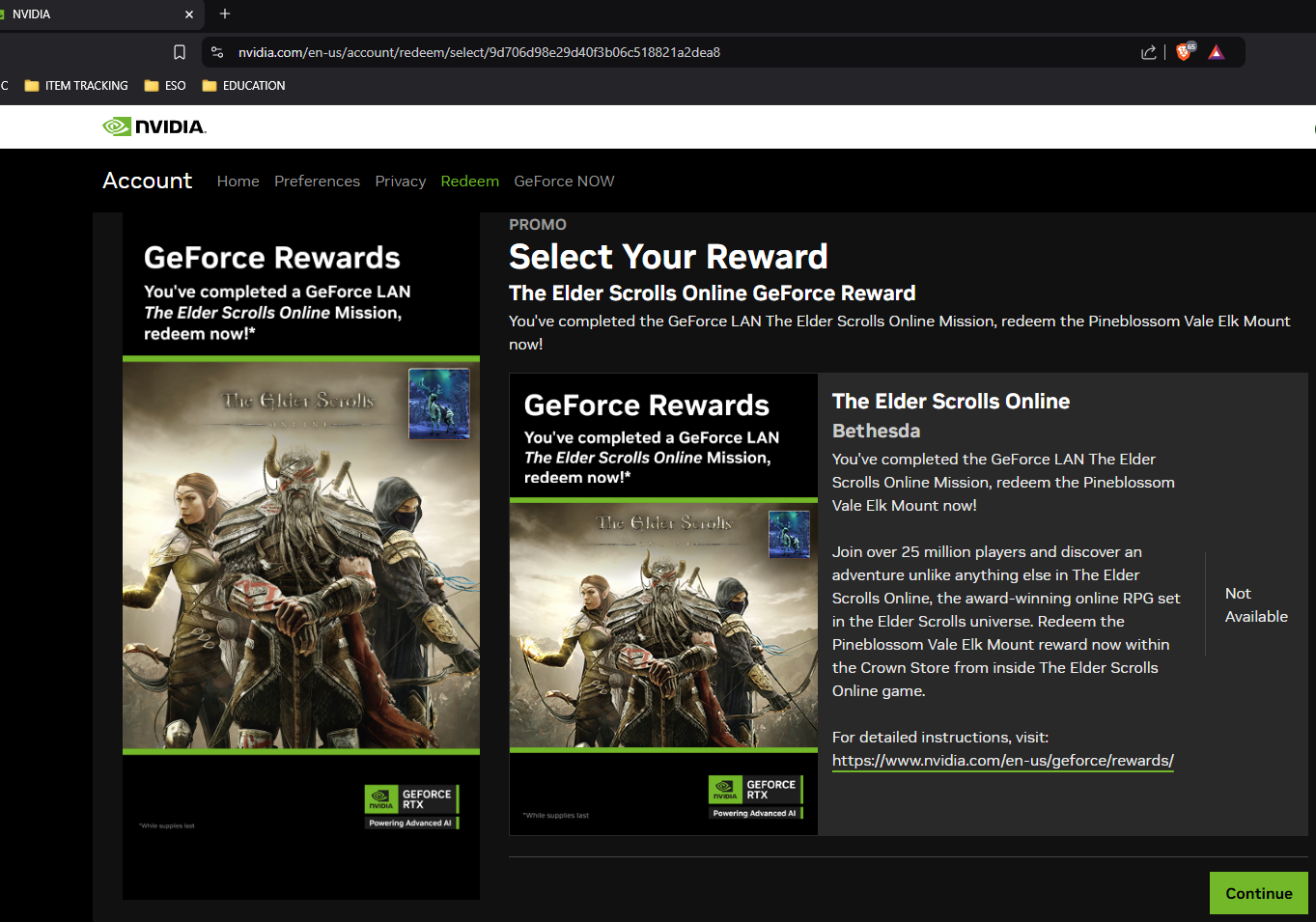Open the geforce/rewards instructions link
Image resolution: width=1316 pixels, height=922 pixels.
(x=1002, y=760)
